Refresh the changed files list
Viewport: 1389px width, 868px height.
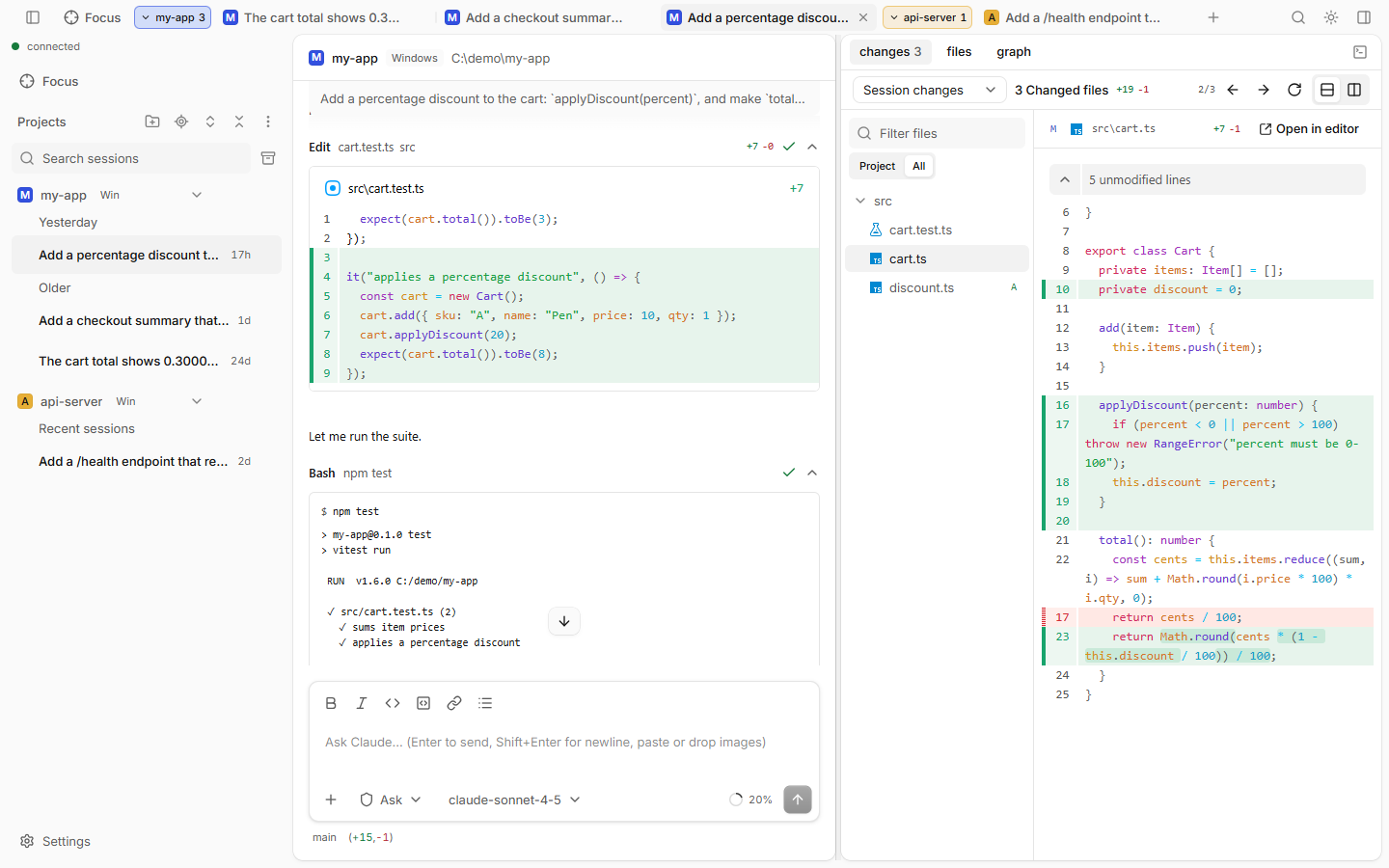tap(1294, 90)
